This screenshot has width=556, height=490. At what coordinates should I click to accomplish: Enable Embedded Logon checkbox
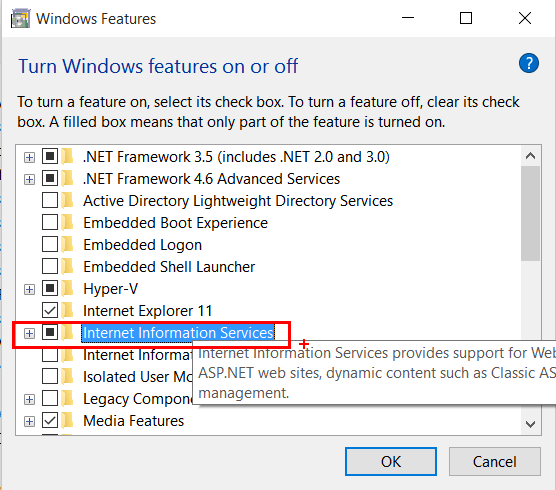coord(50,244)
